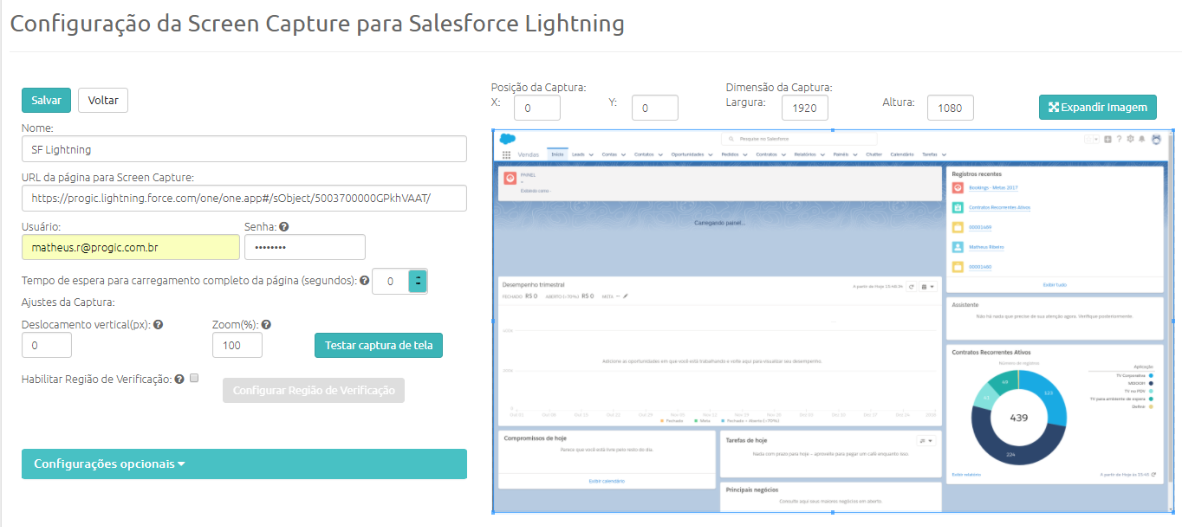Click the Altura capture height field
The image size is (1182, 527).
coord(951,108)
